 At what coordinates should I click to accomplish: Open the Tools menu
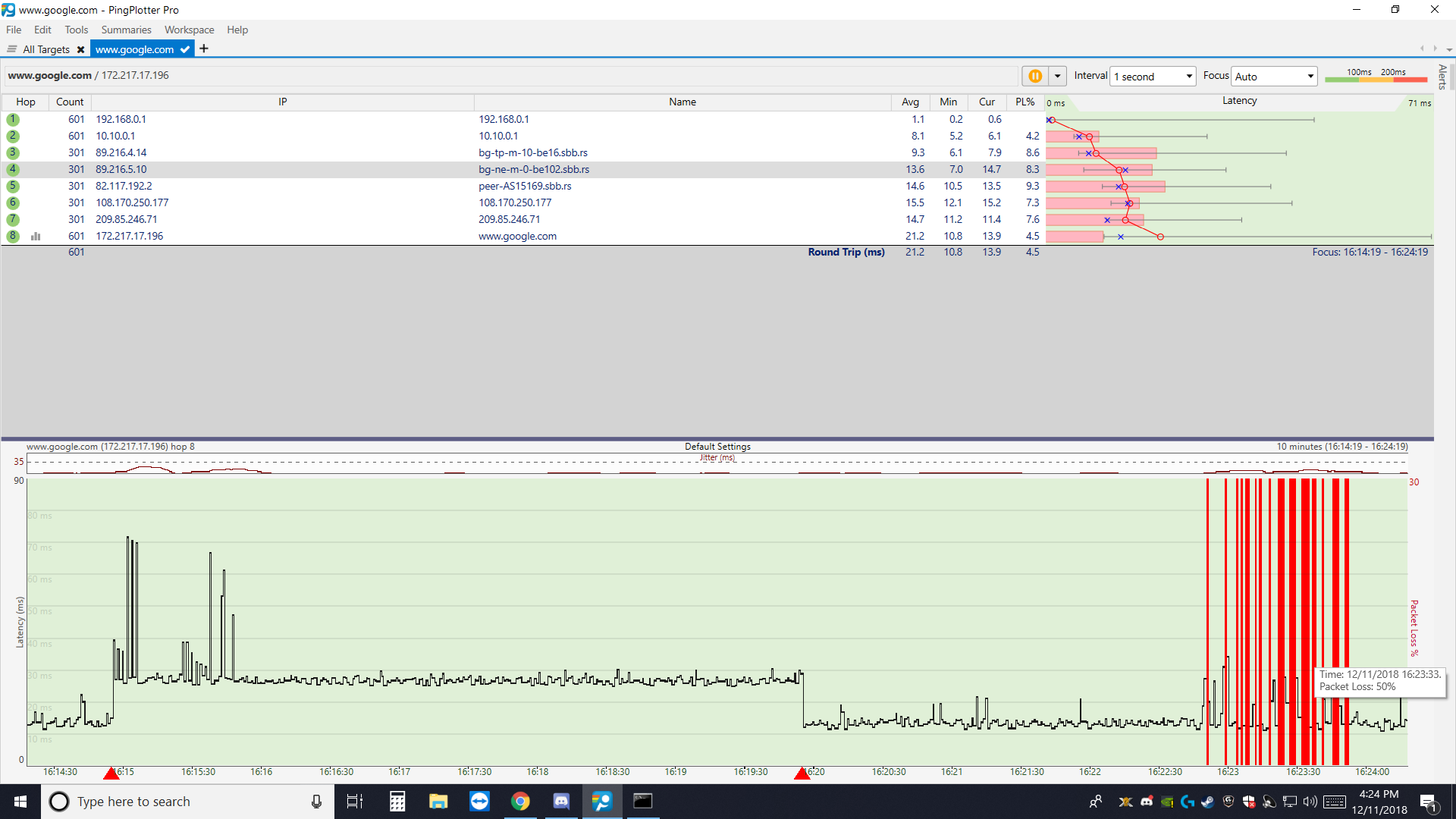[x=76, y=30]
